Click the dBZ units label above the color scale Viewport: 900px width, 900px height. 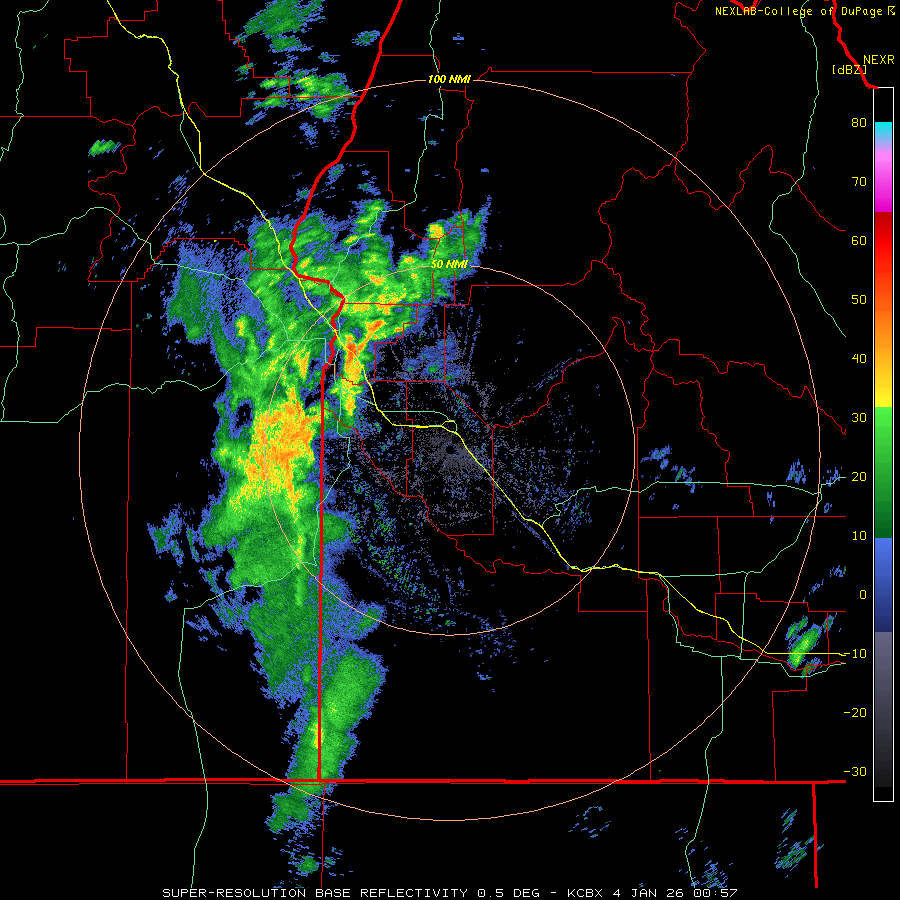849,69
